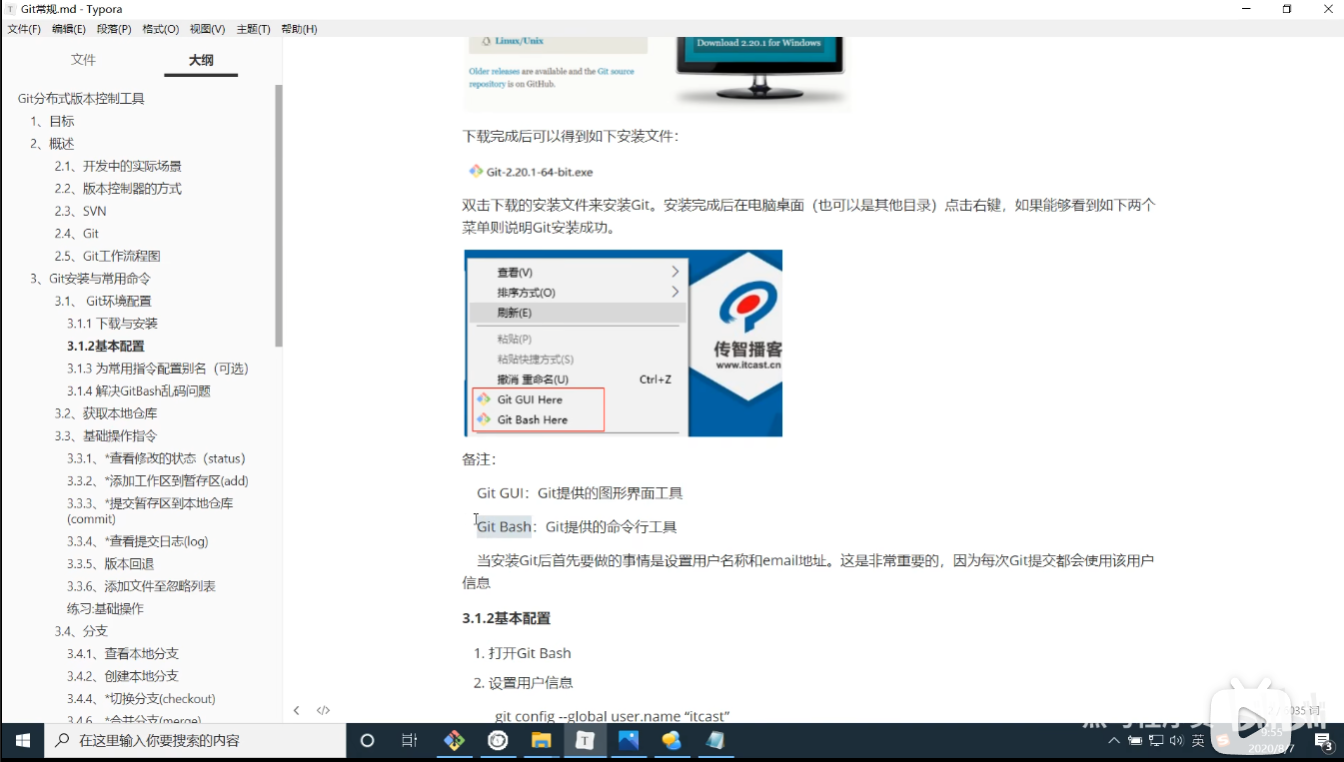Screen dimensions: 1344x762
Task: Click the 3.1.2基本配置 document heading
Action: 506,619
